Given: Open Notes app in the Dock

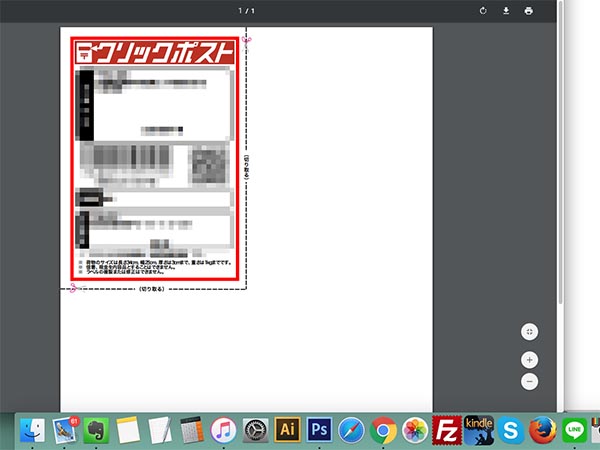Looking at the screenshot, I should click(128, 430).
